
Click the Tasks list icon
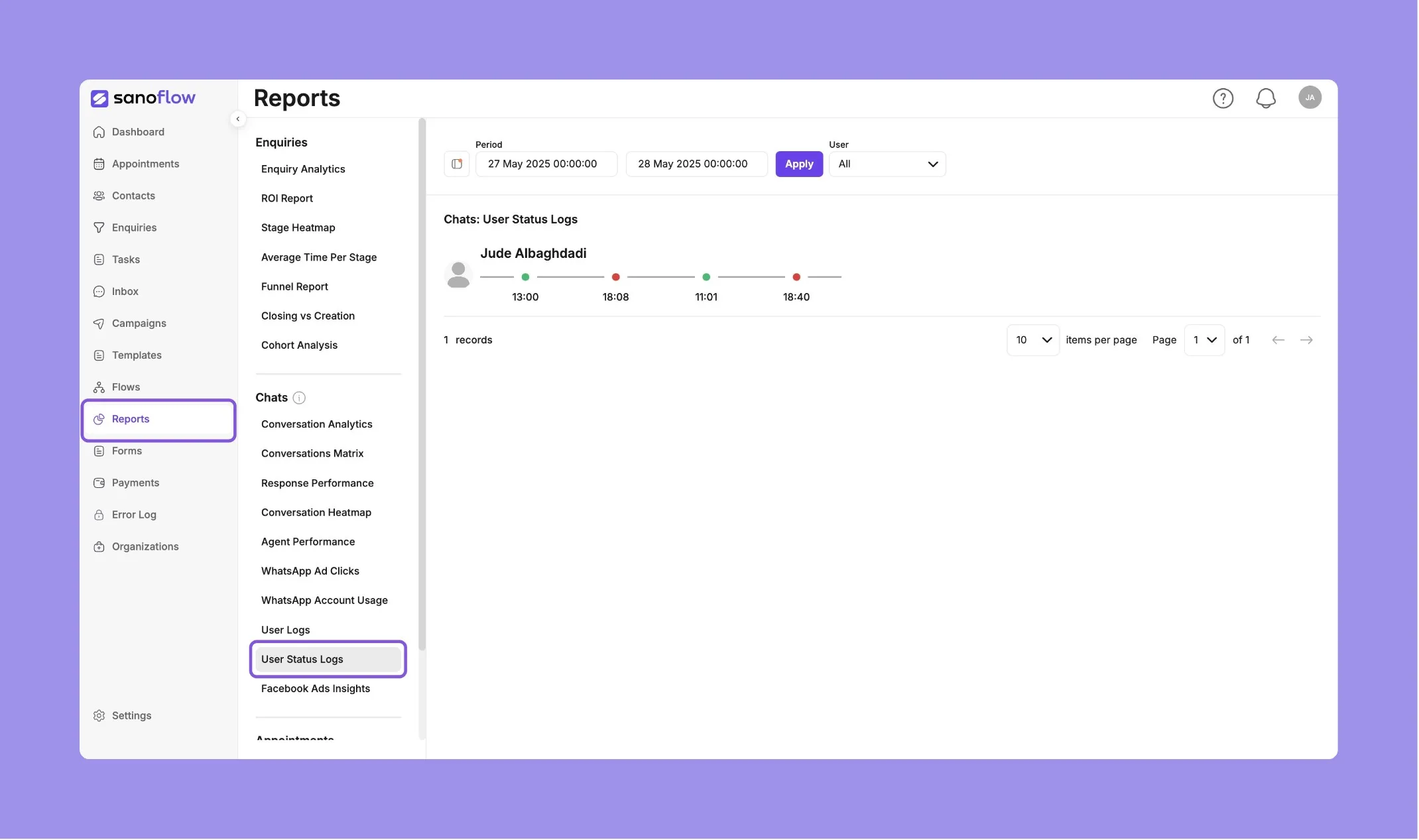coord(99,259)
